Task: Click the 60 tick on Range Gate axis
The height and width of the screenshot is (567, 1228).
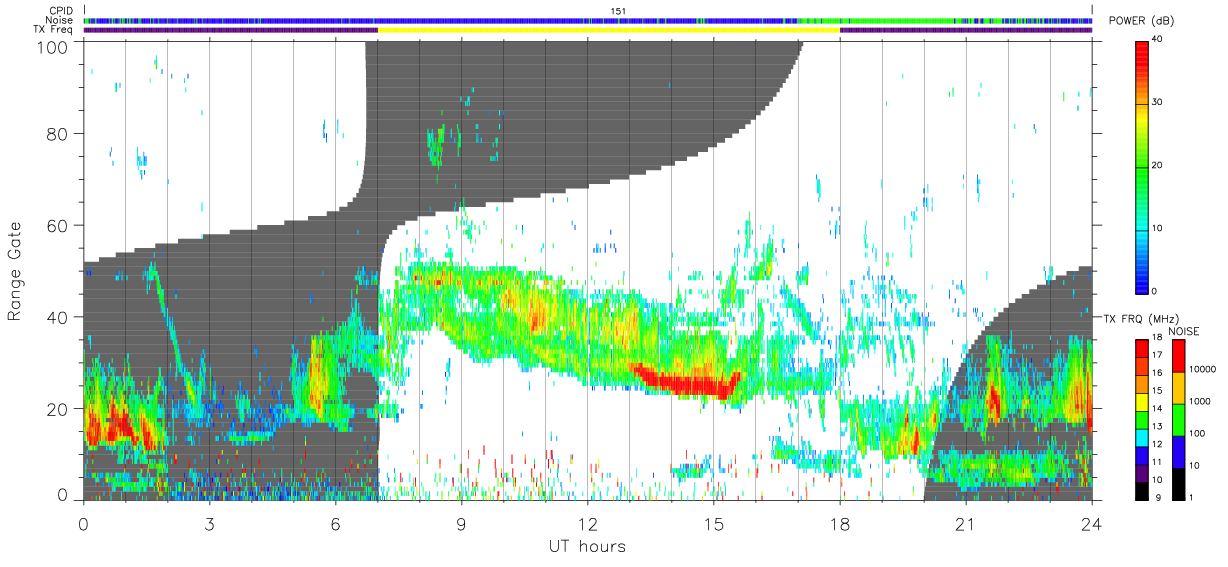Action: coord(59,226)
